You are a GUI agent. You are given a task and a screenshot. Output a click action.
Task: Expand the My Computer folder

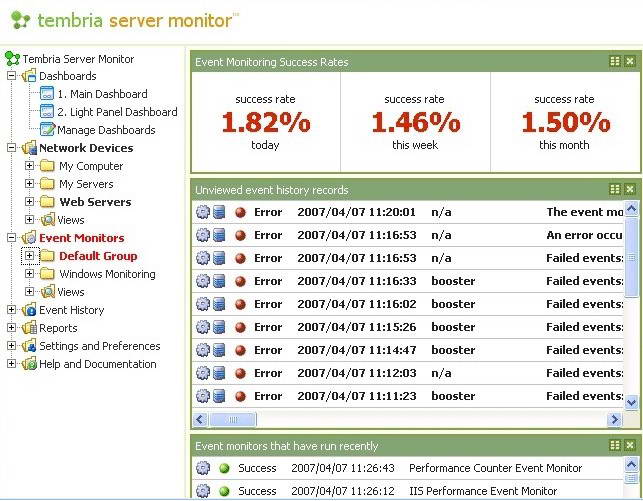[29, 166]
